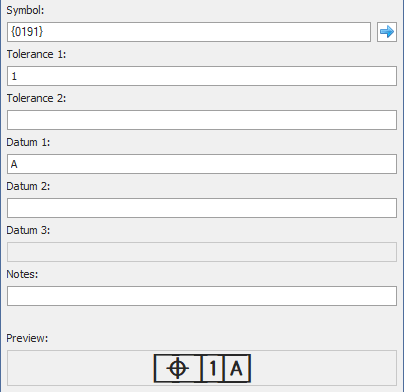Screen dimensions: 404x392
Task: Click the empty Tolerance 2 field
Action: click(x=202, y=120)
